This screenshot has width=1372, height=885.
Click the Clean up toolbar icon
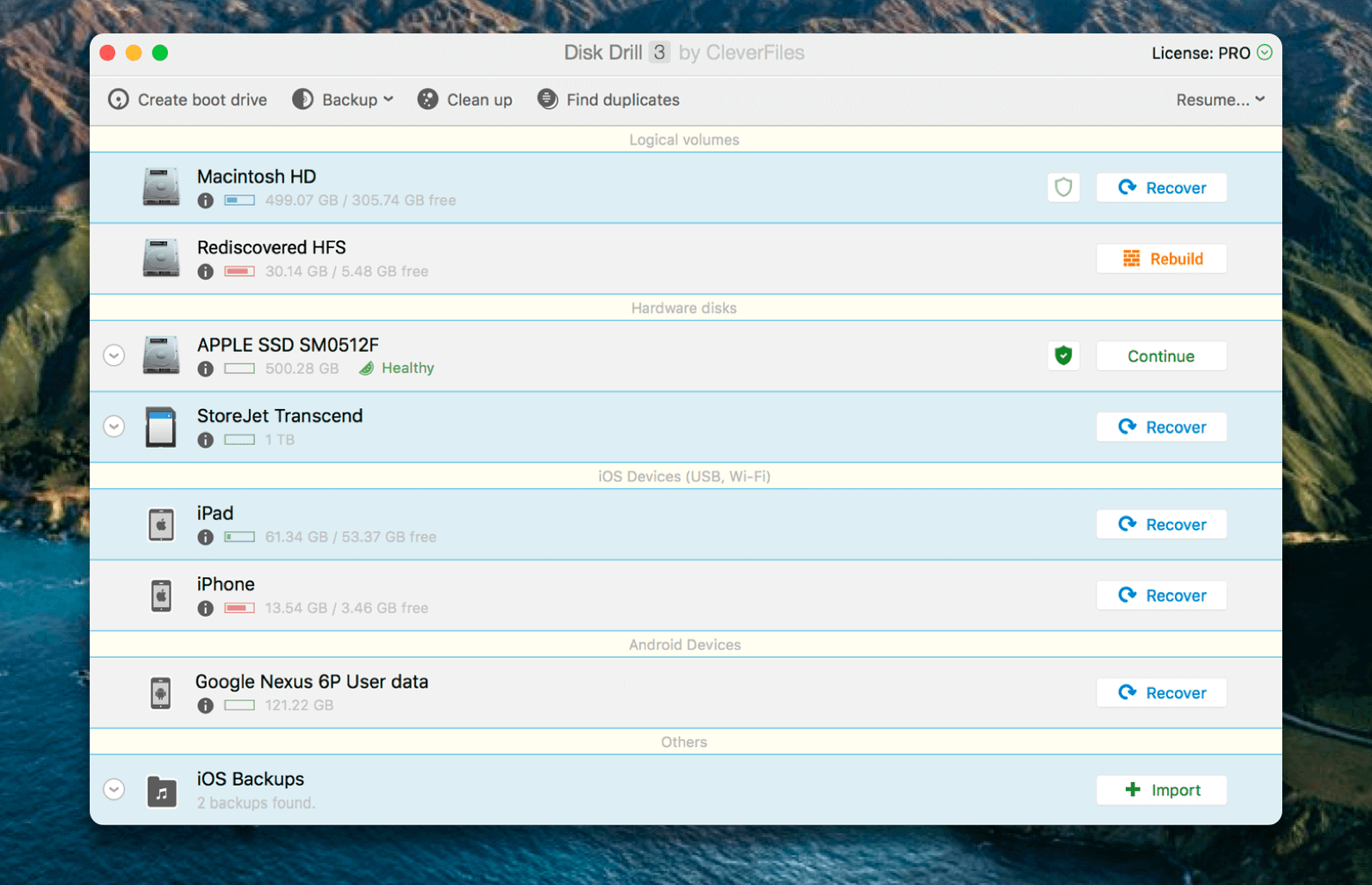pos(427,99)
